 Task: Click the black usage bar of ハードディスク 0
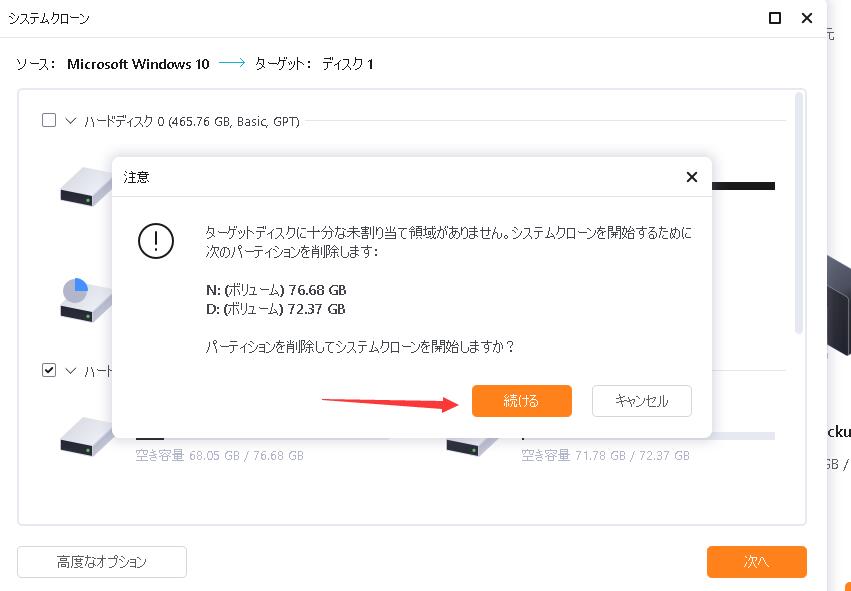743,186
